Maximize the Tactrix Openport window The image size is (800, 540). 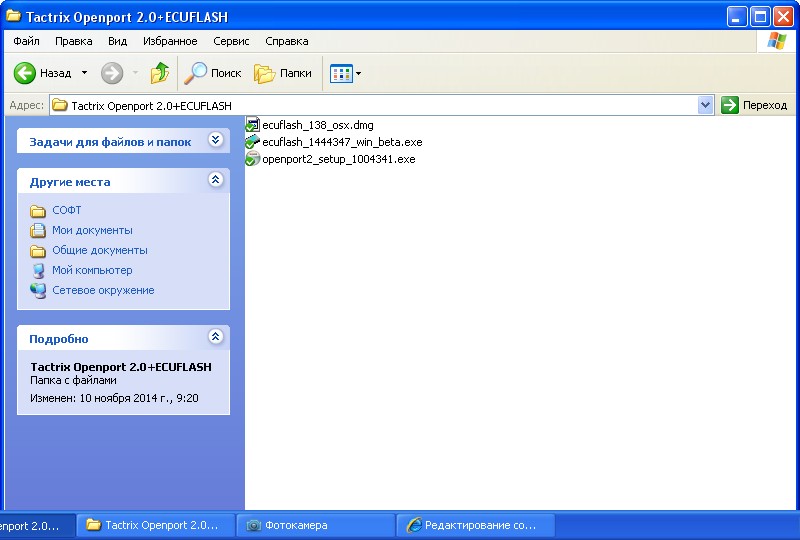(760, 17)
